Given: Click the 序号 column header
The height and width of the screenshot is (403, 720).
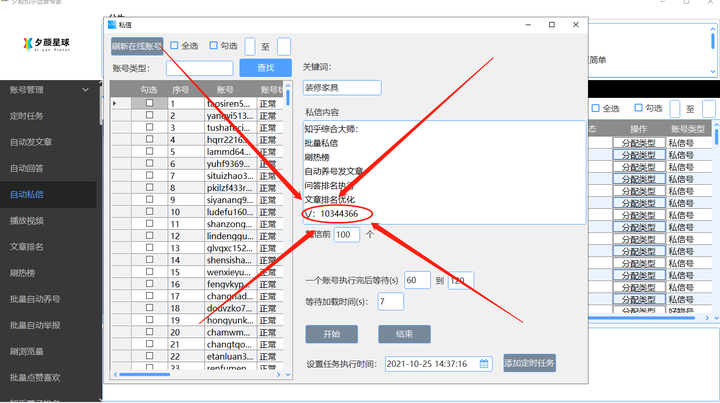Looking at the screenshot, I should 180,90.
